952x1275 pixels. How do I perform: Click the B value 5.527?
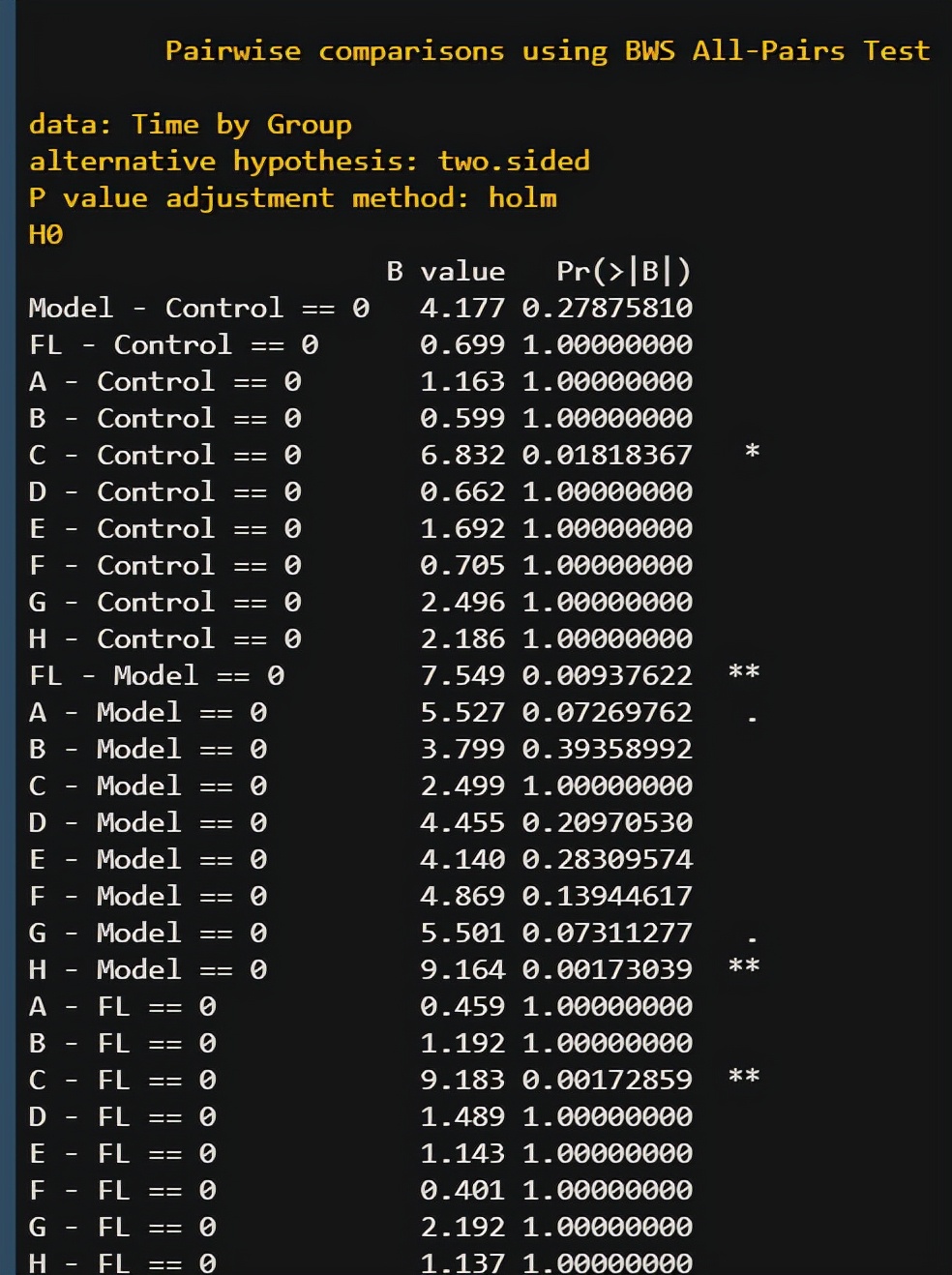[x=461, y=713]
